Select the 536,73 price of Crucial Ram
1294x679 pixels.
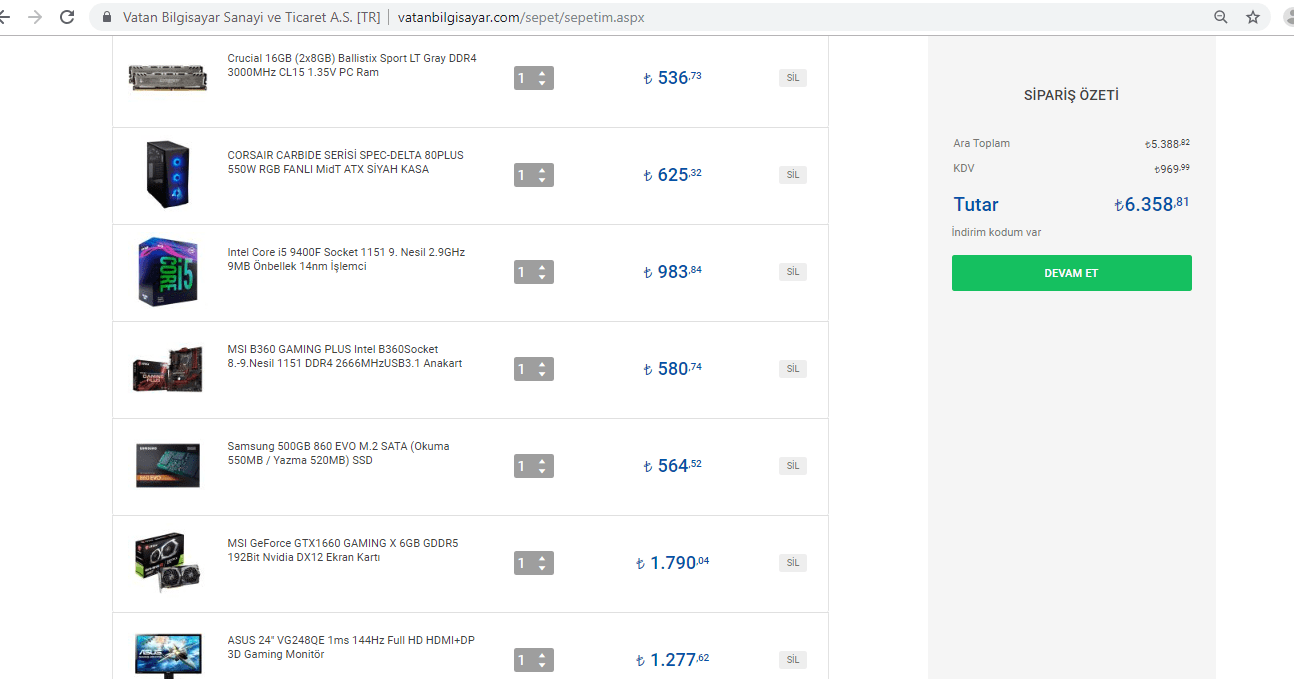pos(672,77)
